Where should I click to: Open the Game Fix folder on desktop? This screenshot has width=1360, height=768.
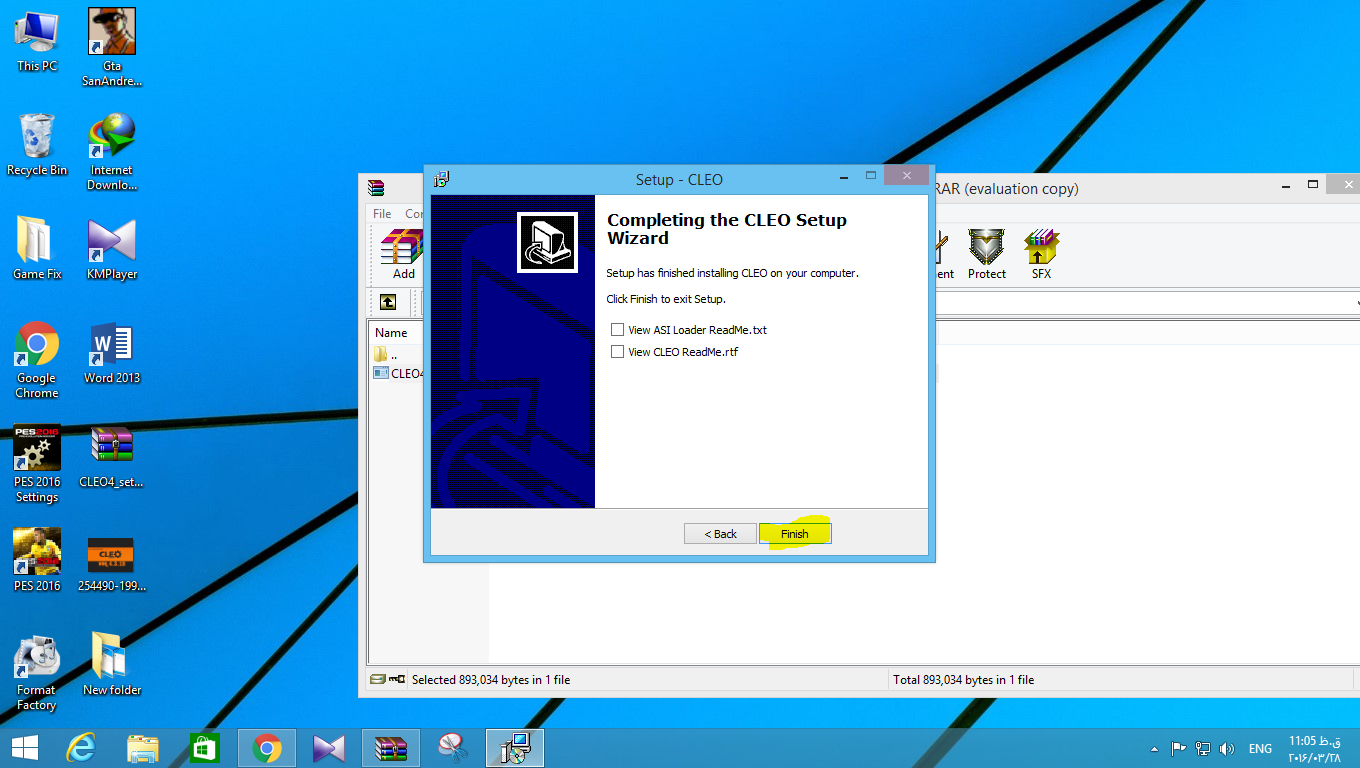(37, 249)
